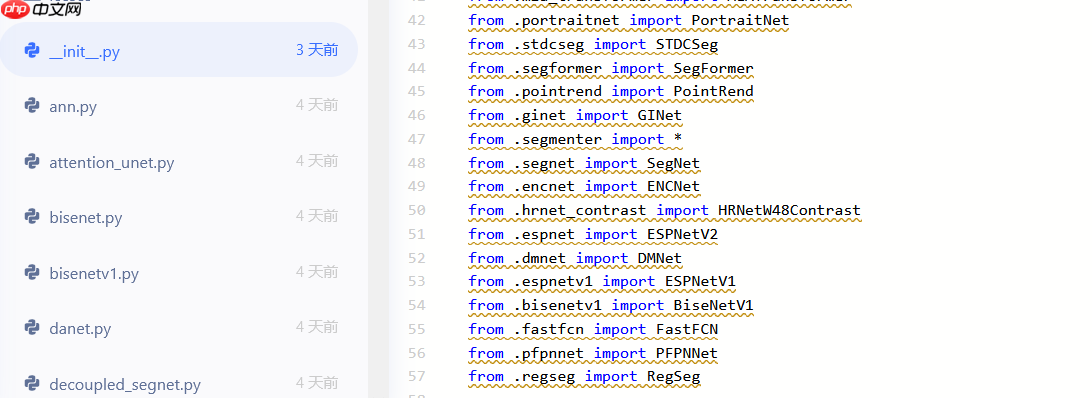This screenshot has height=398, width=1092.
Task: Open the ann.py file
Action: (x=179, y=105)
